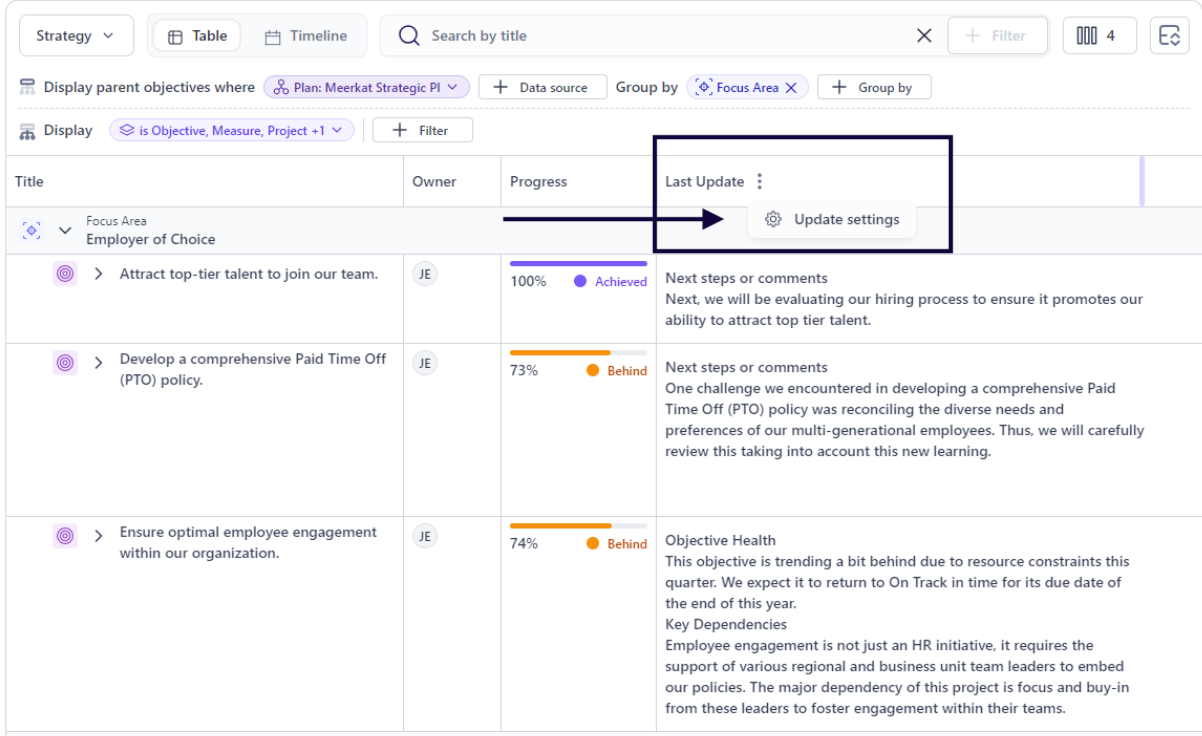Image resolution: width=1202 pixels, height=736 pixels.
Task: Switch to the Timeline view tab
Action: (306, 36)
